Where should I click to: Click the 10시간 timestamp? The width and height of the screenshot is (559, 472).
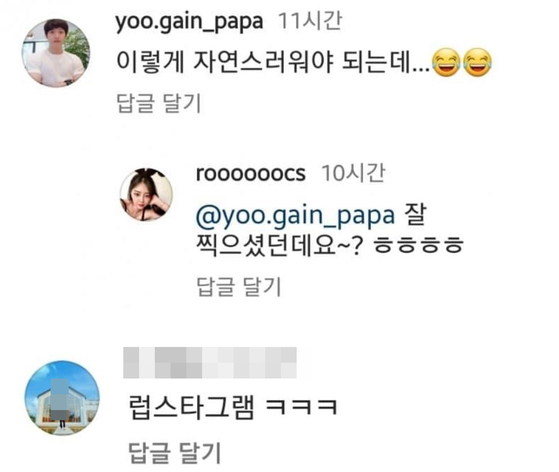(x=353, y=173)
